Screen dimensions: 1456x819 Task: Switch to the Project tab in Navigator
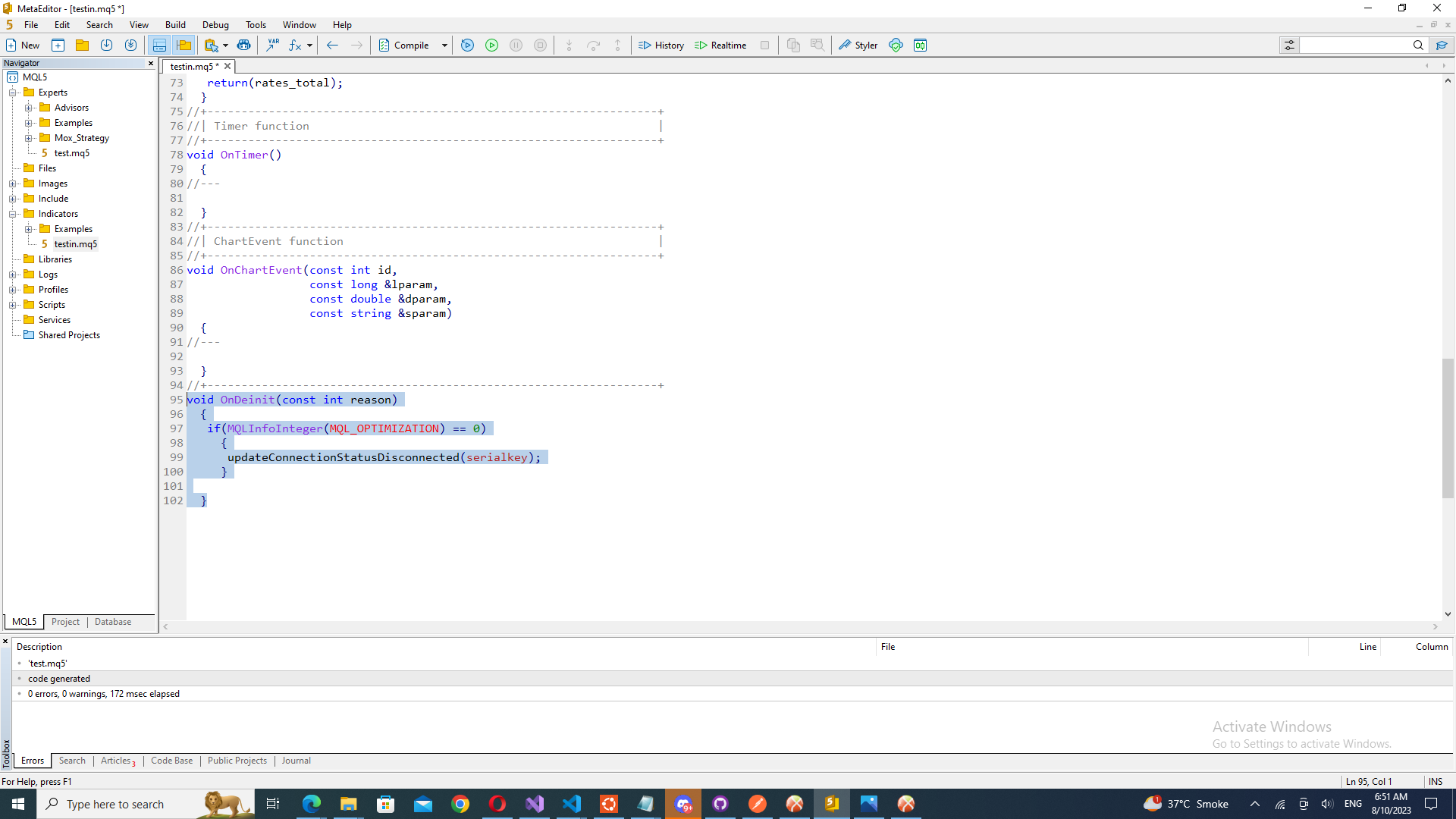coord(65,622)
